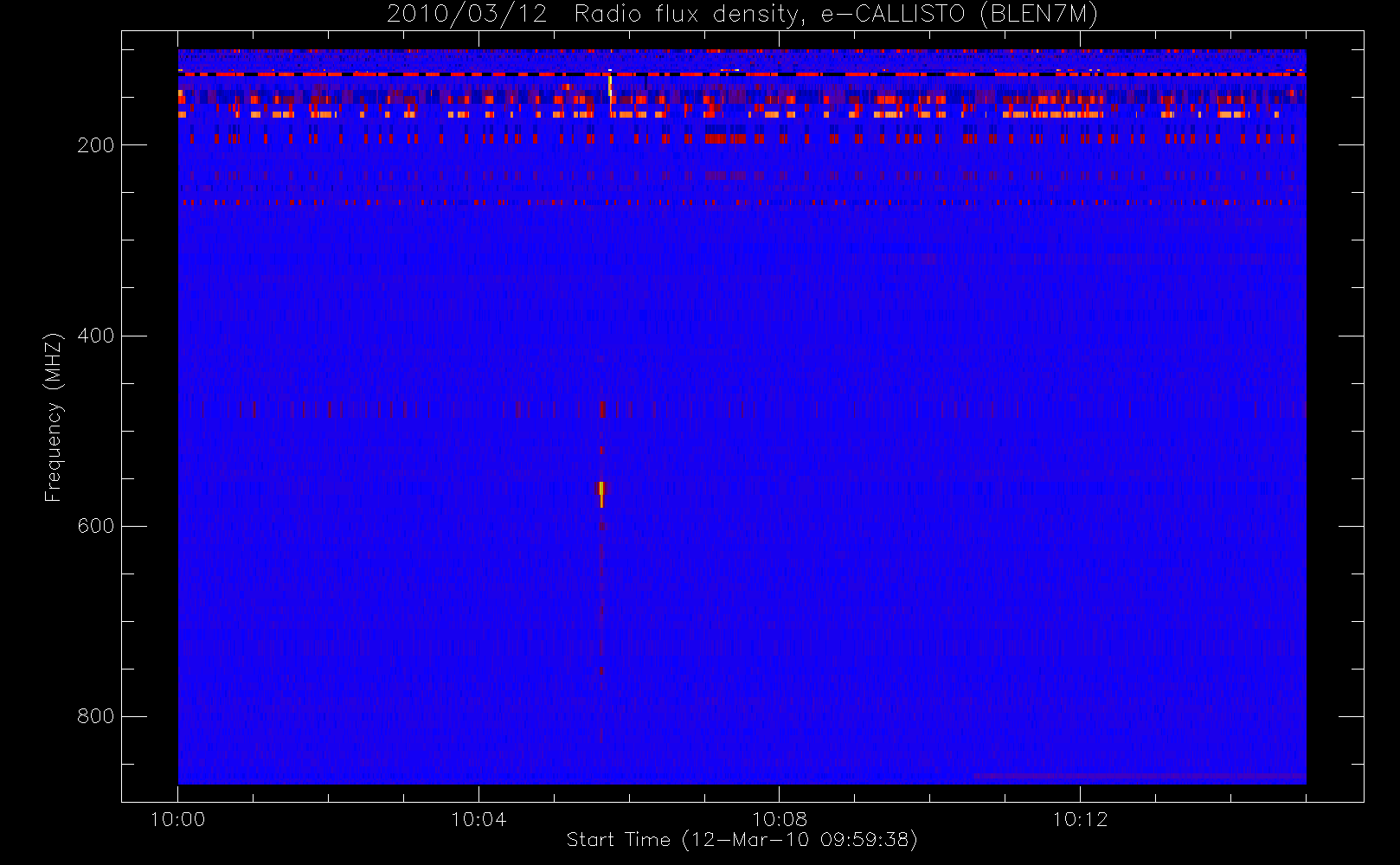The width and height of the screenshot is (1400, 865).
Task: Click the 10:00 time tick label
Action: (177, 819)
